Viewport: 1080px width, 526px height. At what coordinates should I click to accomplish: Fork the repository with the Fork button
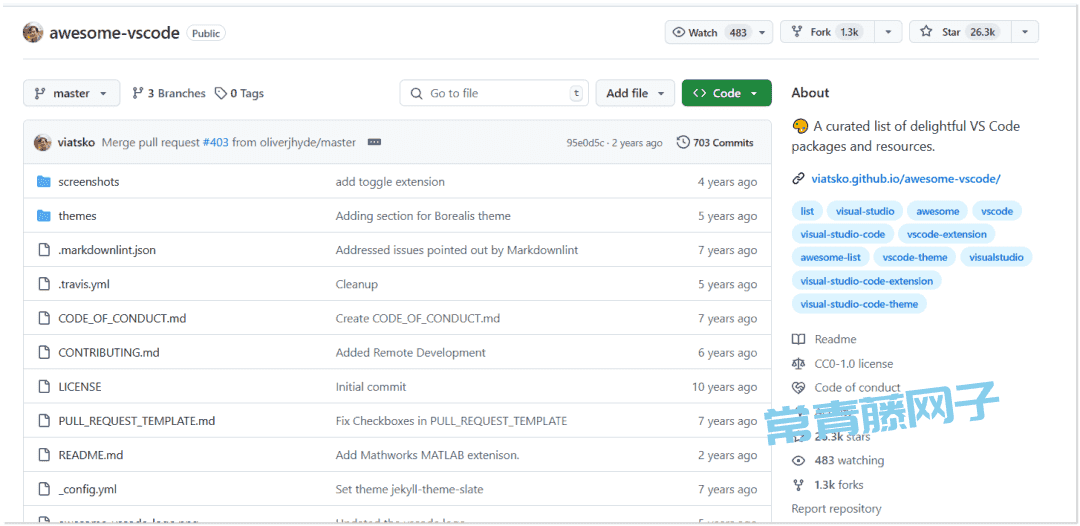[x=828, y=32]
